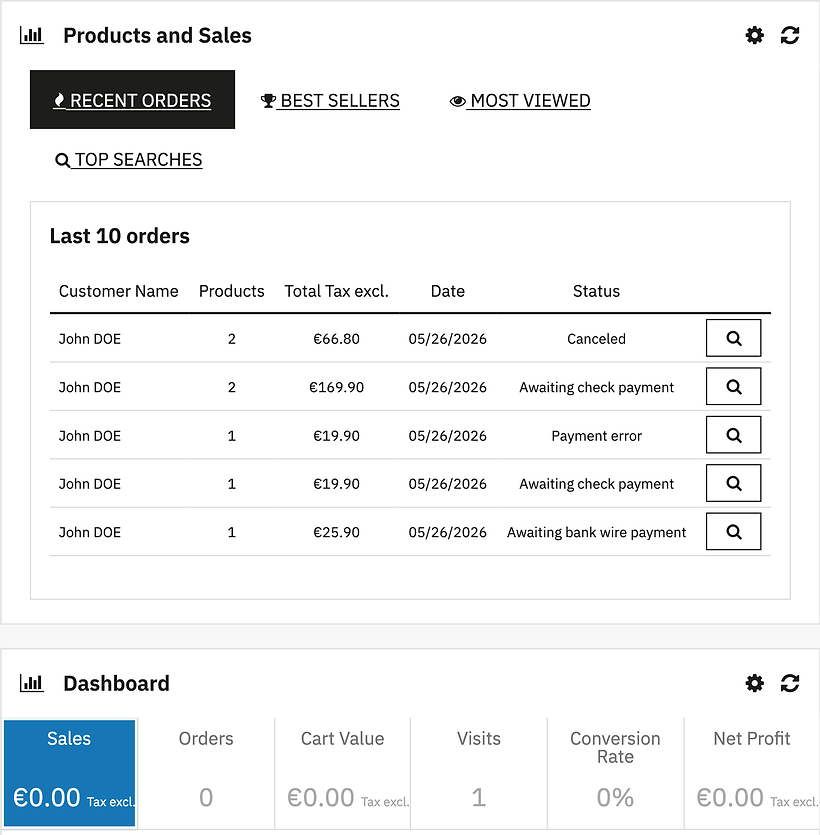Click the Payment error status text

596,436
